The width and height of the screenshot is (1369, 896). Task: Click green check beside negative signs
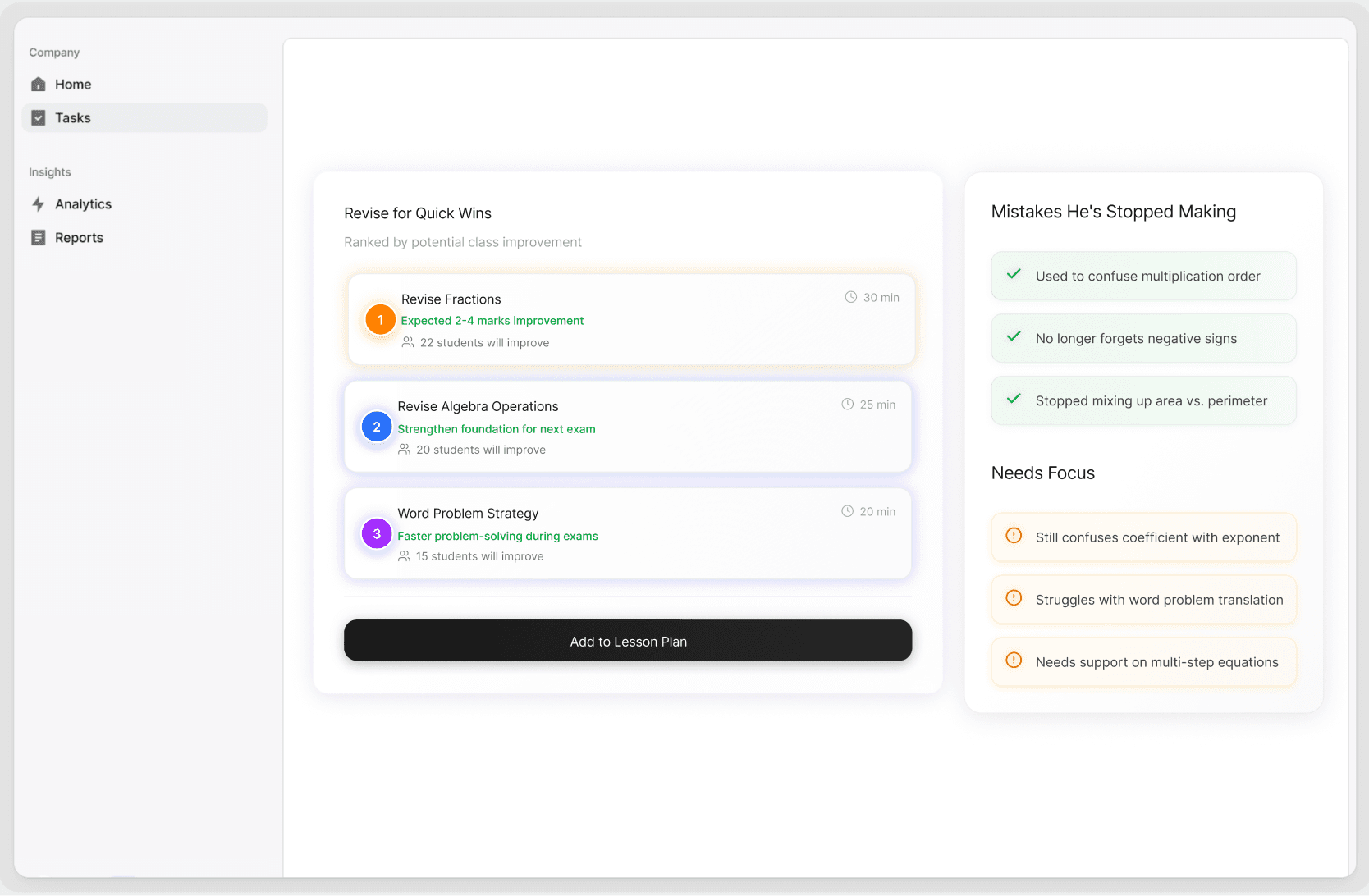[x=1014, y=336]
